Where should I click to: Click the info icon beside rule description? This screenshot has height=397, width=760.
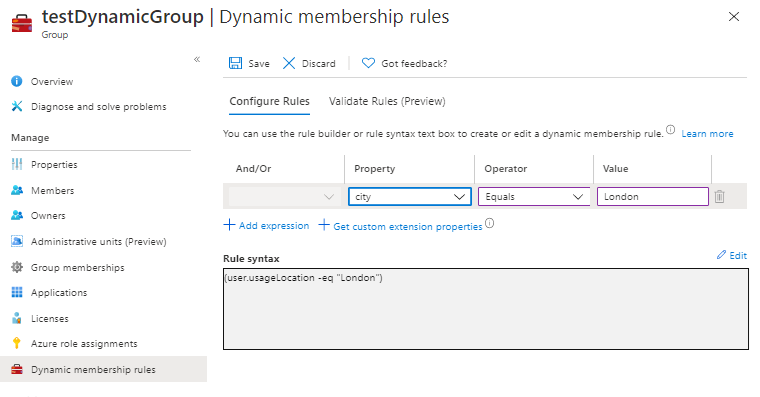coord(670,129)
